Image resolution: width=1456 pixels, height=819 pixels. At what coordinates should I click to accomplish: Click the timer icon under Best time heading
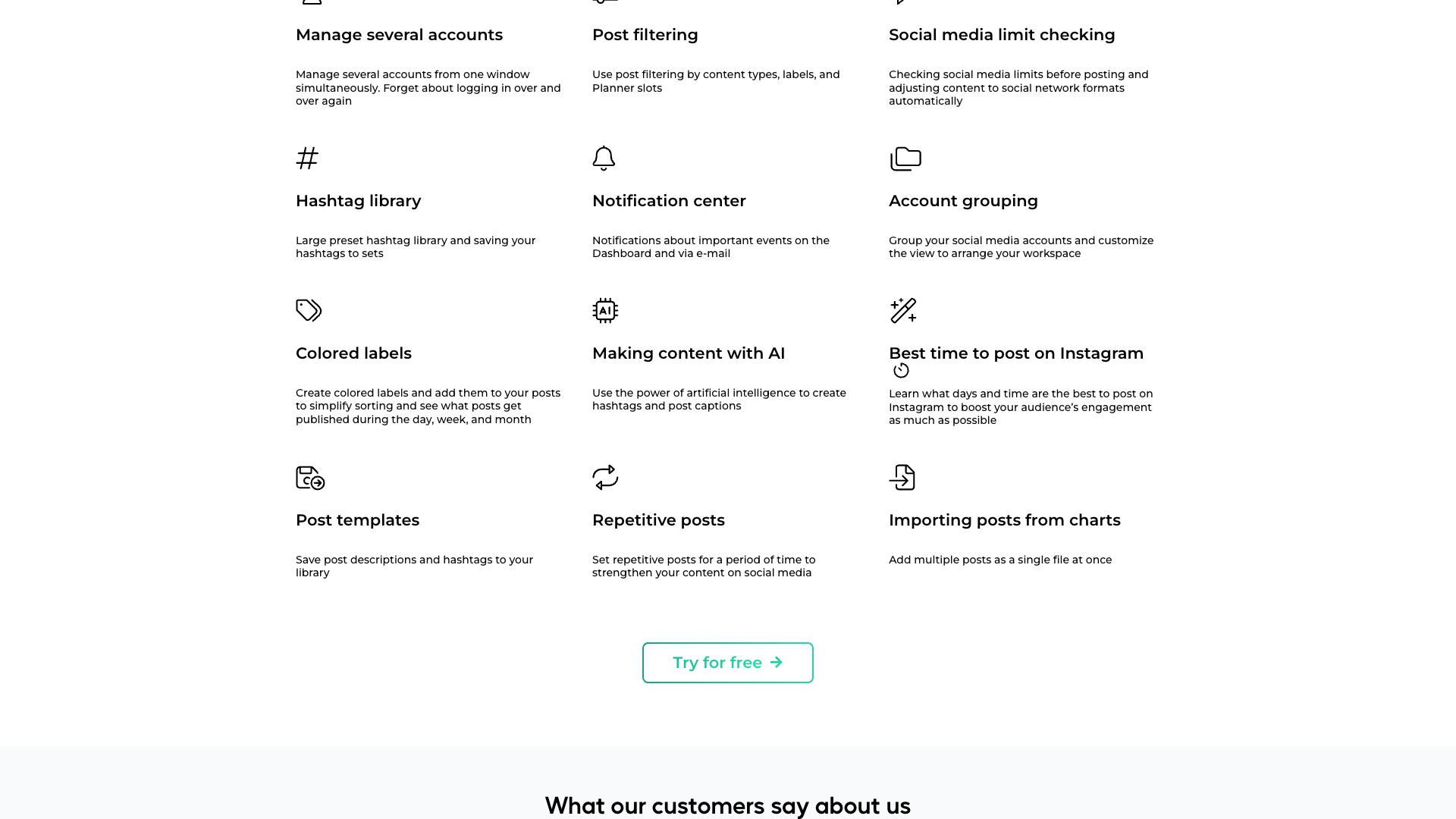(x=901, y=371)
